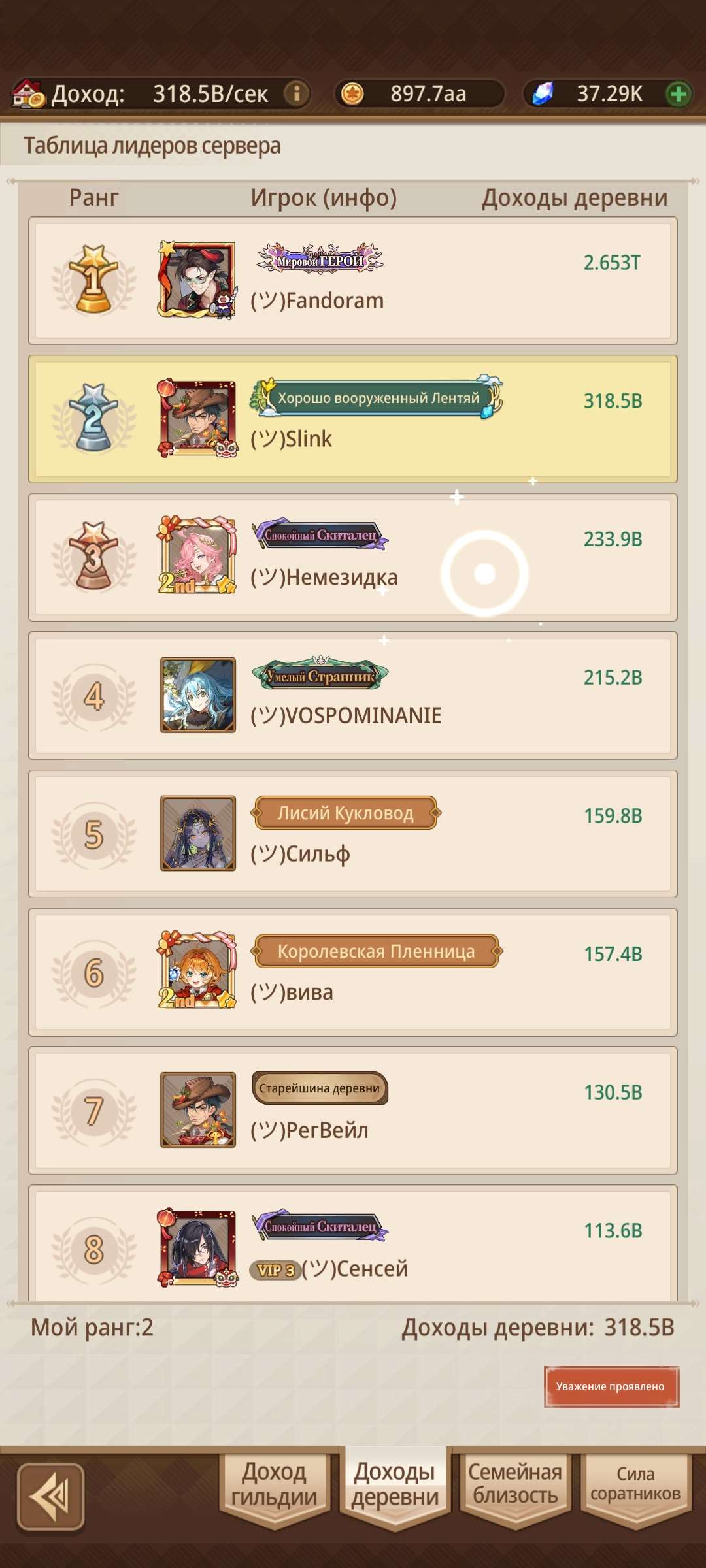Viewport: 706px width, 1568px height.
Task: Tap the blue gem currency icon
Action: (x=543, y=93)
